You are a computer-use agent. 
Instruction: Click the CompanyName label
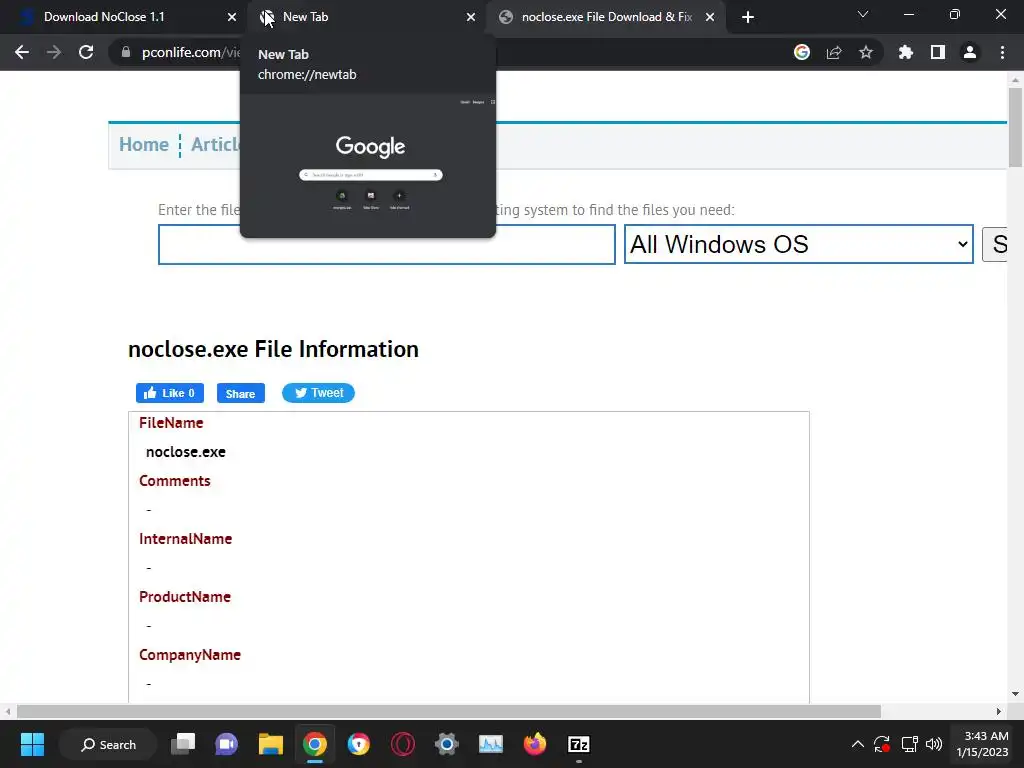pyautogui.click(x=190, y=655)
